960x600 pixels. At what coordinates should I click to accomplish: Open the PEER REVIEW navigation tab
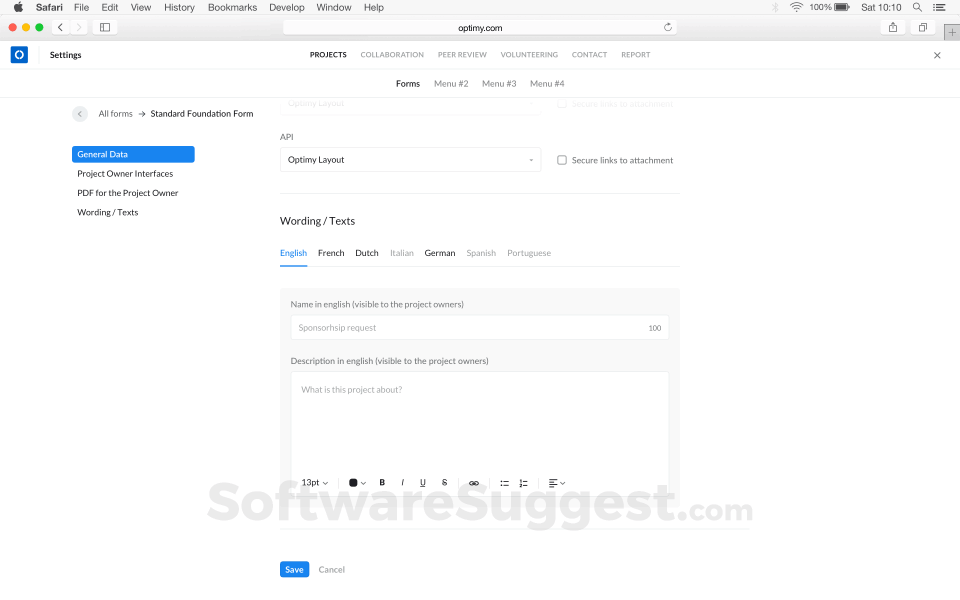point(462,54)
